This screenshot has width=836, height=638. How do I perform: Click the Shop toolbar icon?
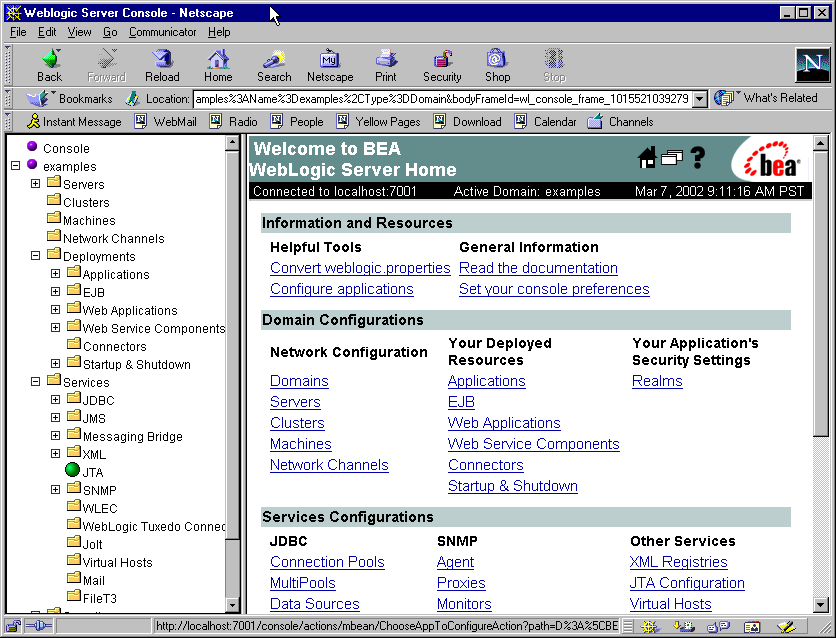pos(497,66)
